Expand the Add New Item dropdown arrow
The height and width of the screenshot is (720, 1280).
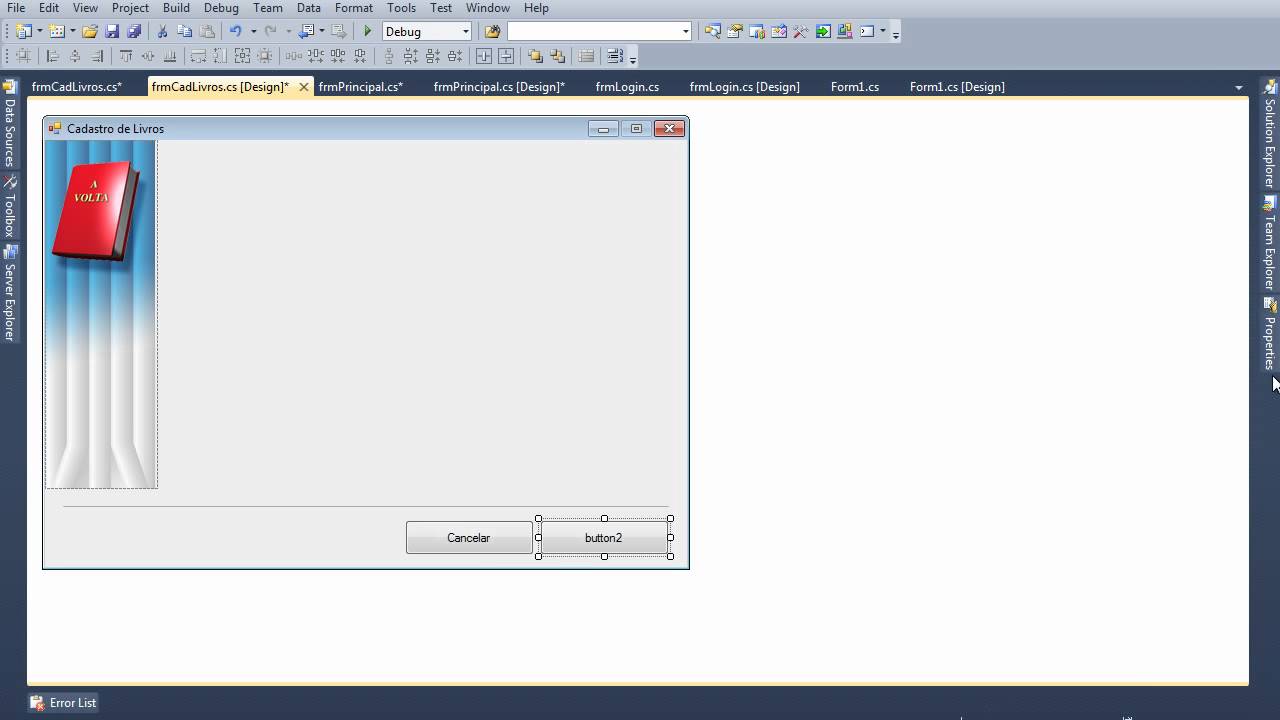click(x=72, y=31)
